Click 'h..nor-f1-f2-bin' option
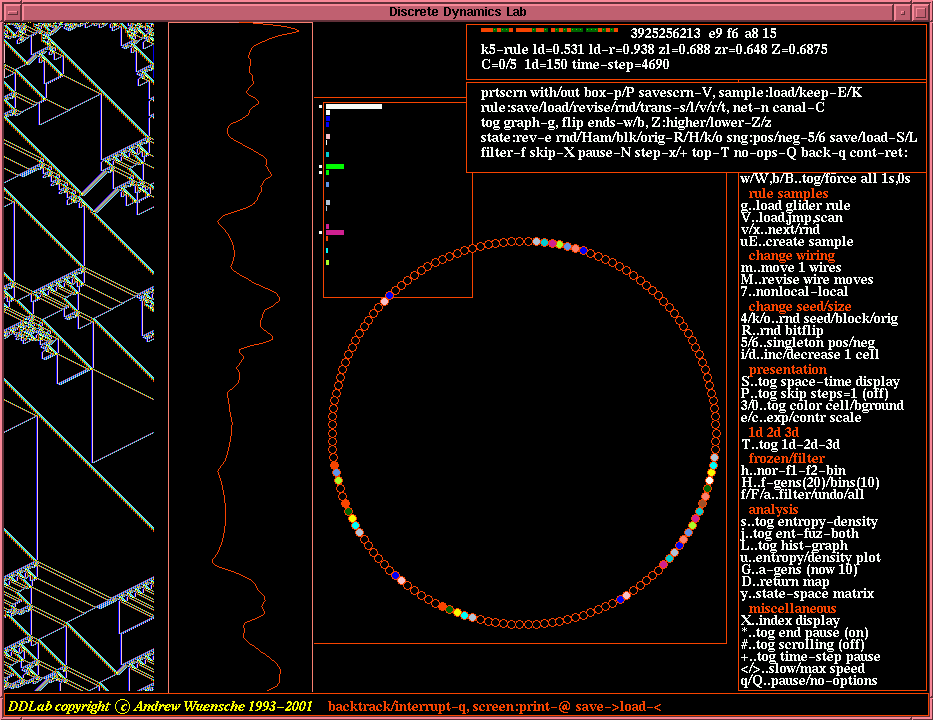This screenshot has height=720, width=933. click(793, 470)
